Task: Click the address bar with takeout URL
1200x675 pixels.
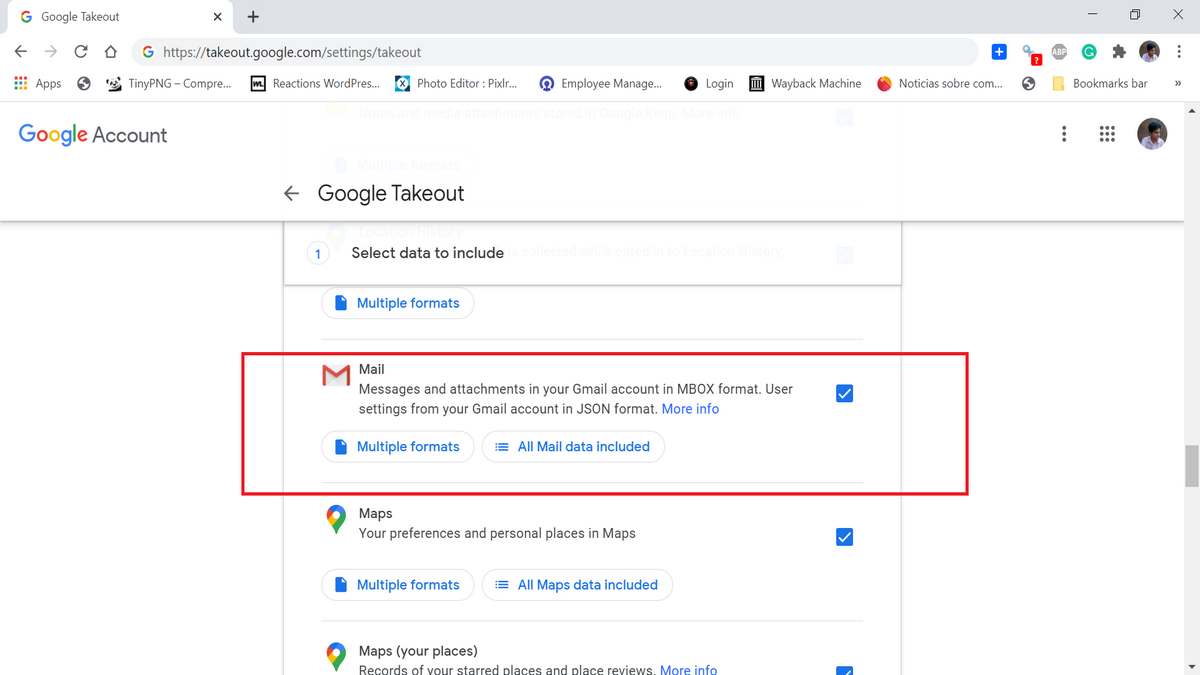Action: tap(555, 52)
